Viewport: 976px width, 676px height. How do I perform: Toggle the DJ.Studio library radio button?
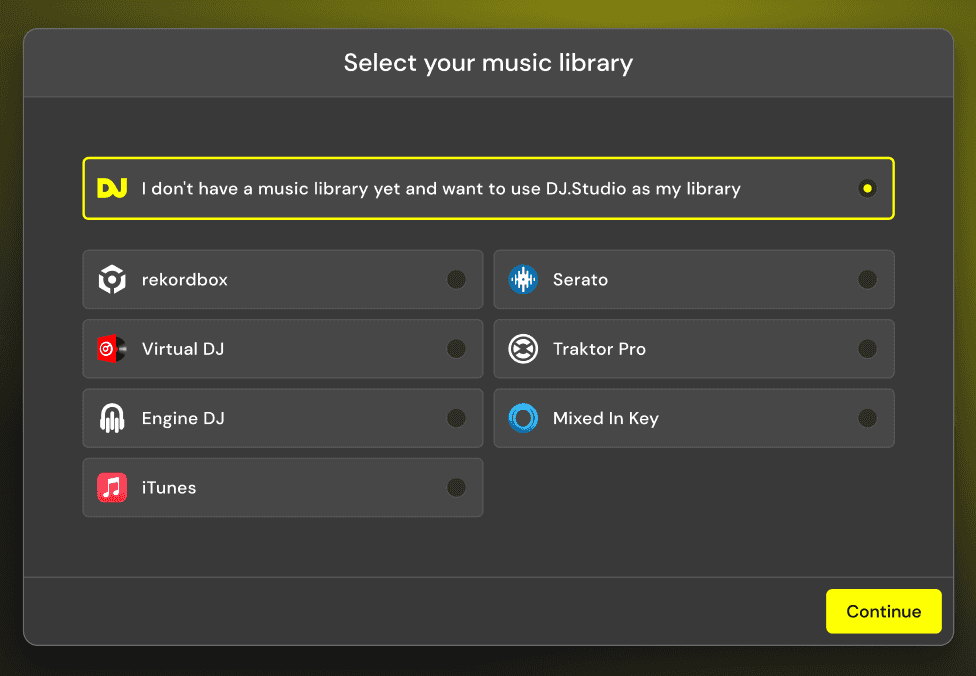pos(867,188)
